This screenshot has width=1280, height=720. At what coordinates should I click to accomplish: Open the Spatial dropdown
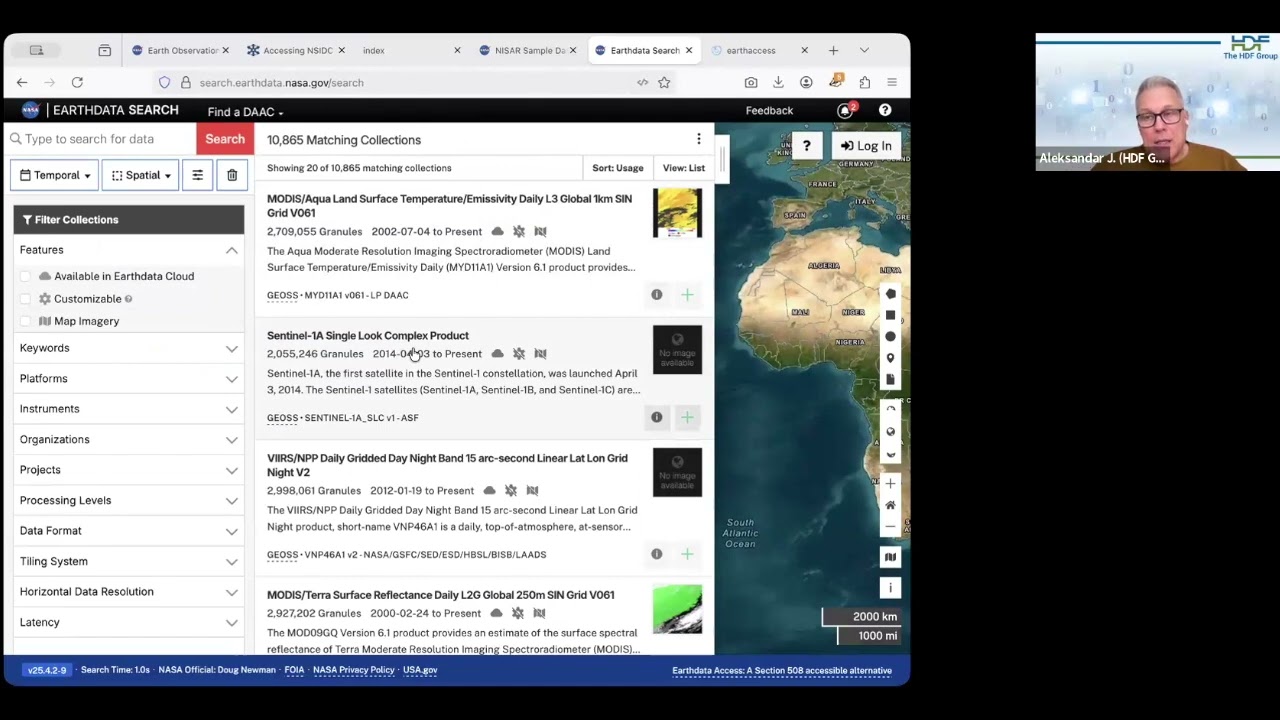pos(140,176)
